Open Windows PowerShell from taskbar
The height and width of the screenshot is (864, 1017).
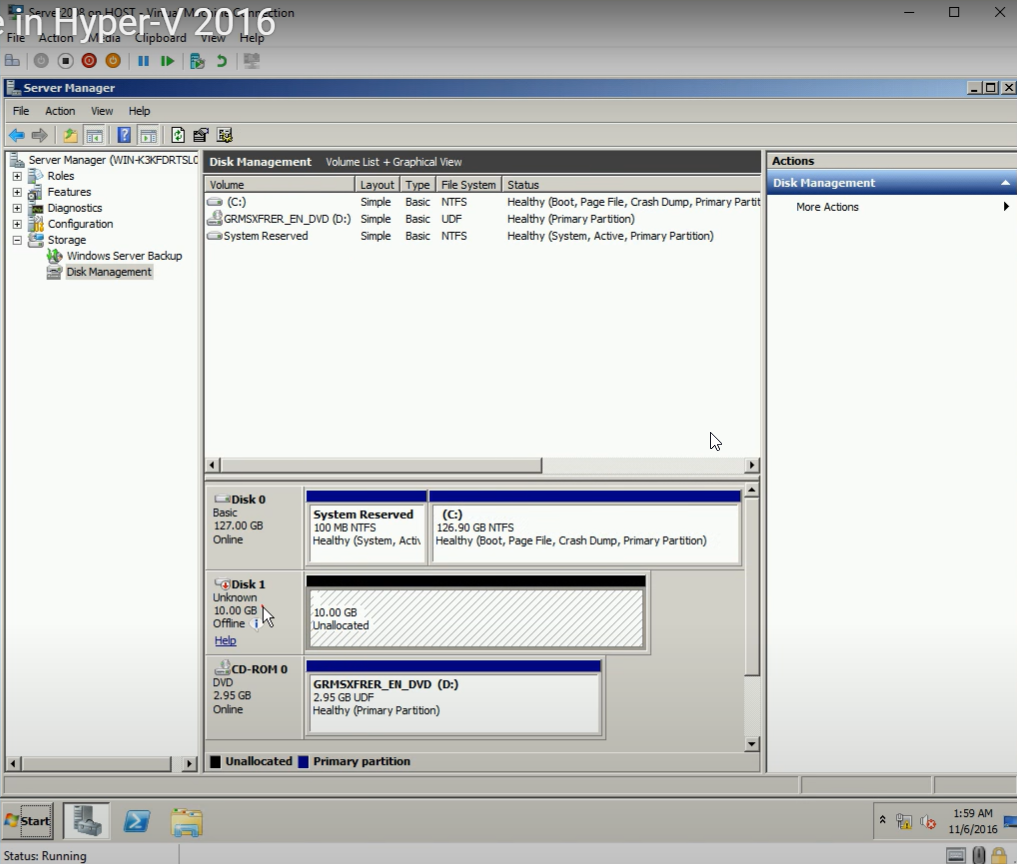pos(137,822)
